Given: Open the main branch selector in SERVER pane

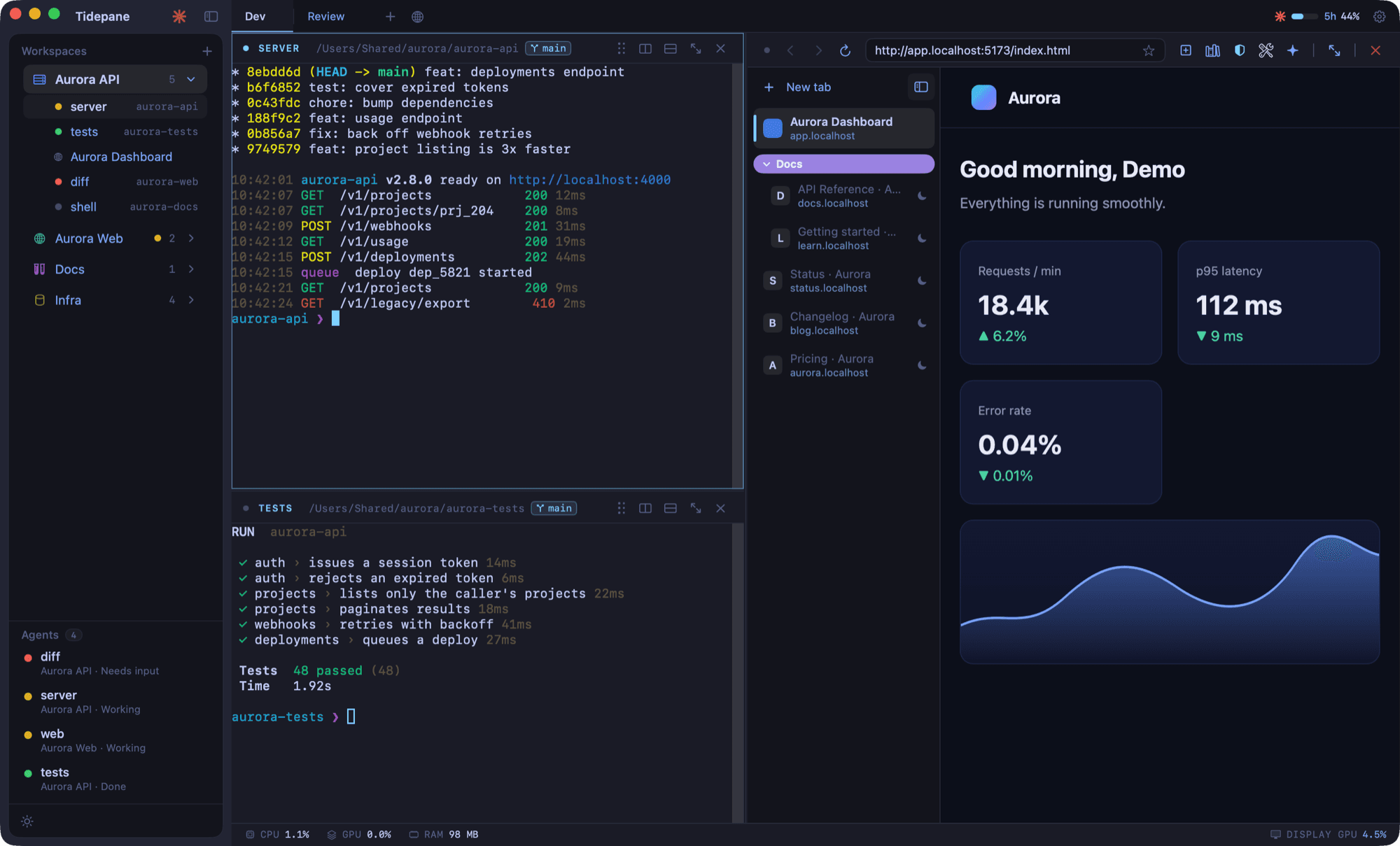Looking at the screenshot, I should click(x=548, y=48).
